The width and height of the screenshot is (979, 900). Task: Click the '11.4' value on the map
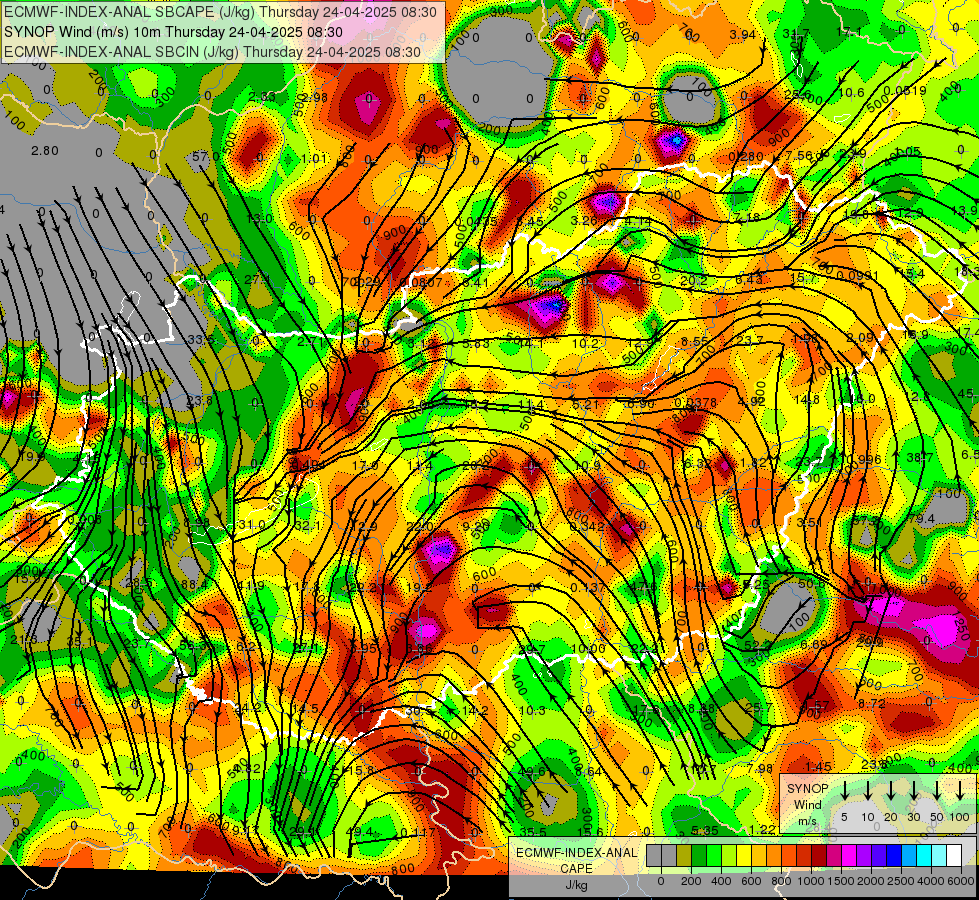pyautogui.click(x=531, y=405)
